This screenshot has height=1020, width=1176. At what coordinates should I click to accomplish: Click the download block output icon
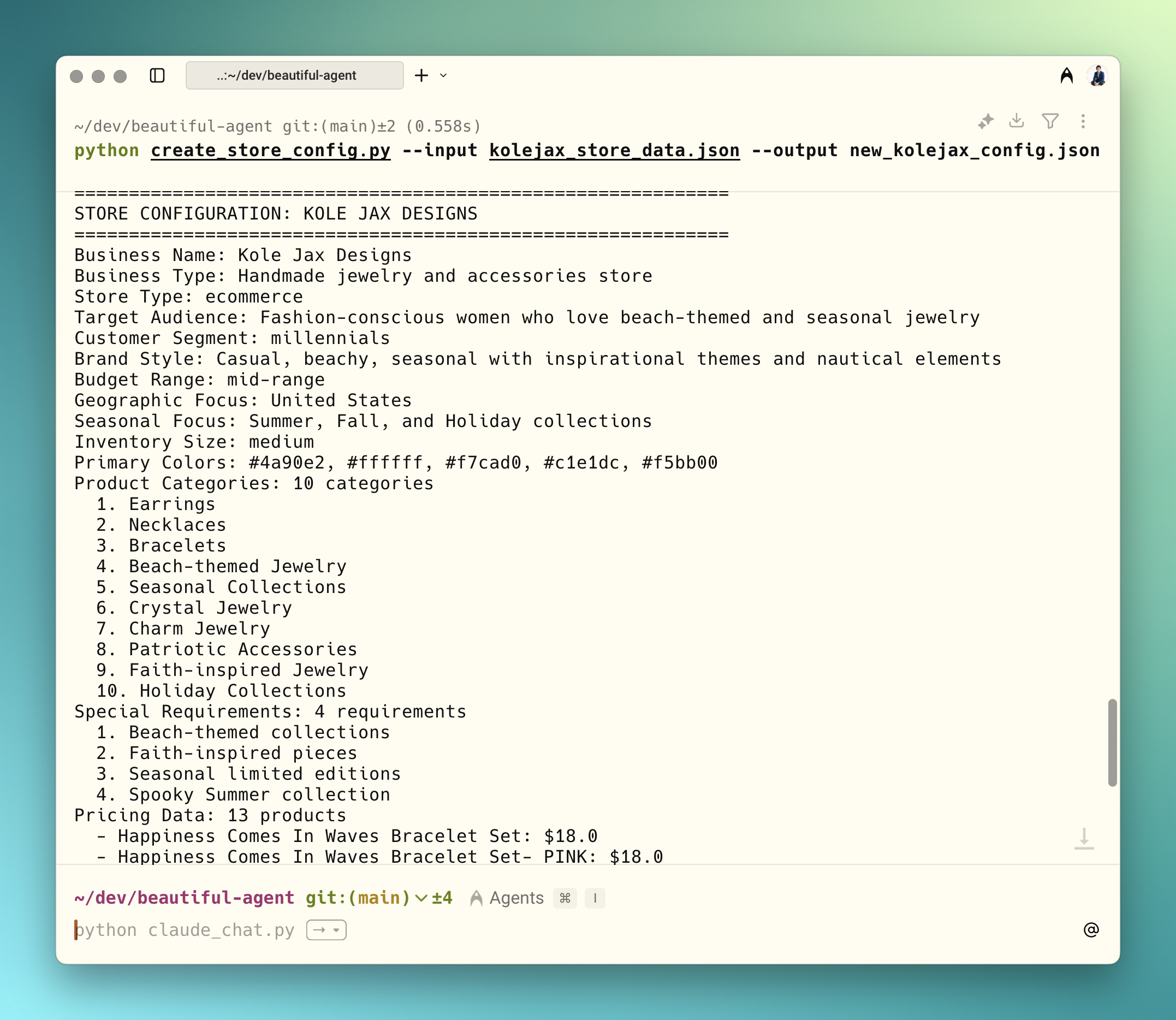point(1016,121)
